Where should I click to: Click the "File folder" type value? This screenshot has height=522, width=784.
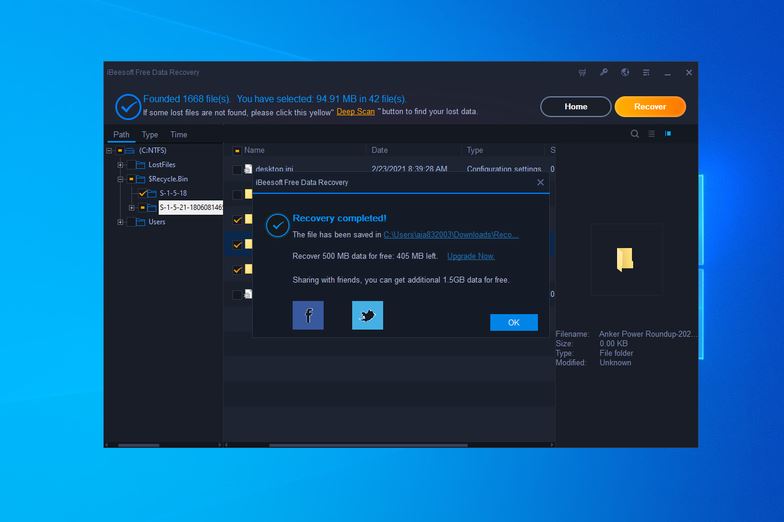coord(616,353)
